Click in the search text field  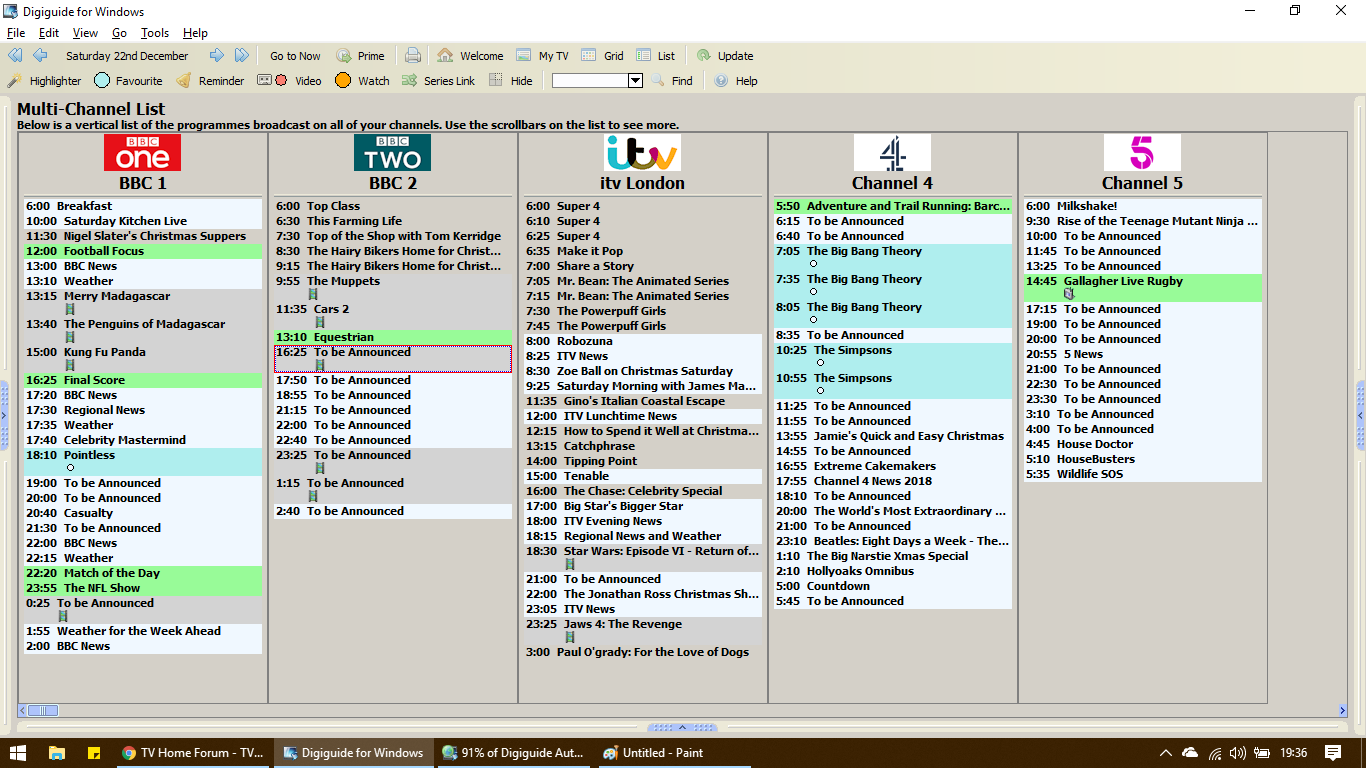point(589,81)
